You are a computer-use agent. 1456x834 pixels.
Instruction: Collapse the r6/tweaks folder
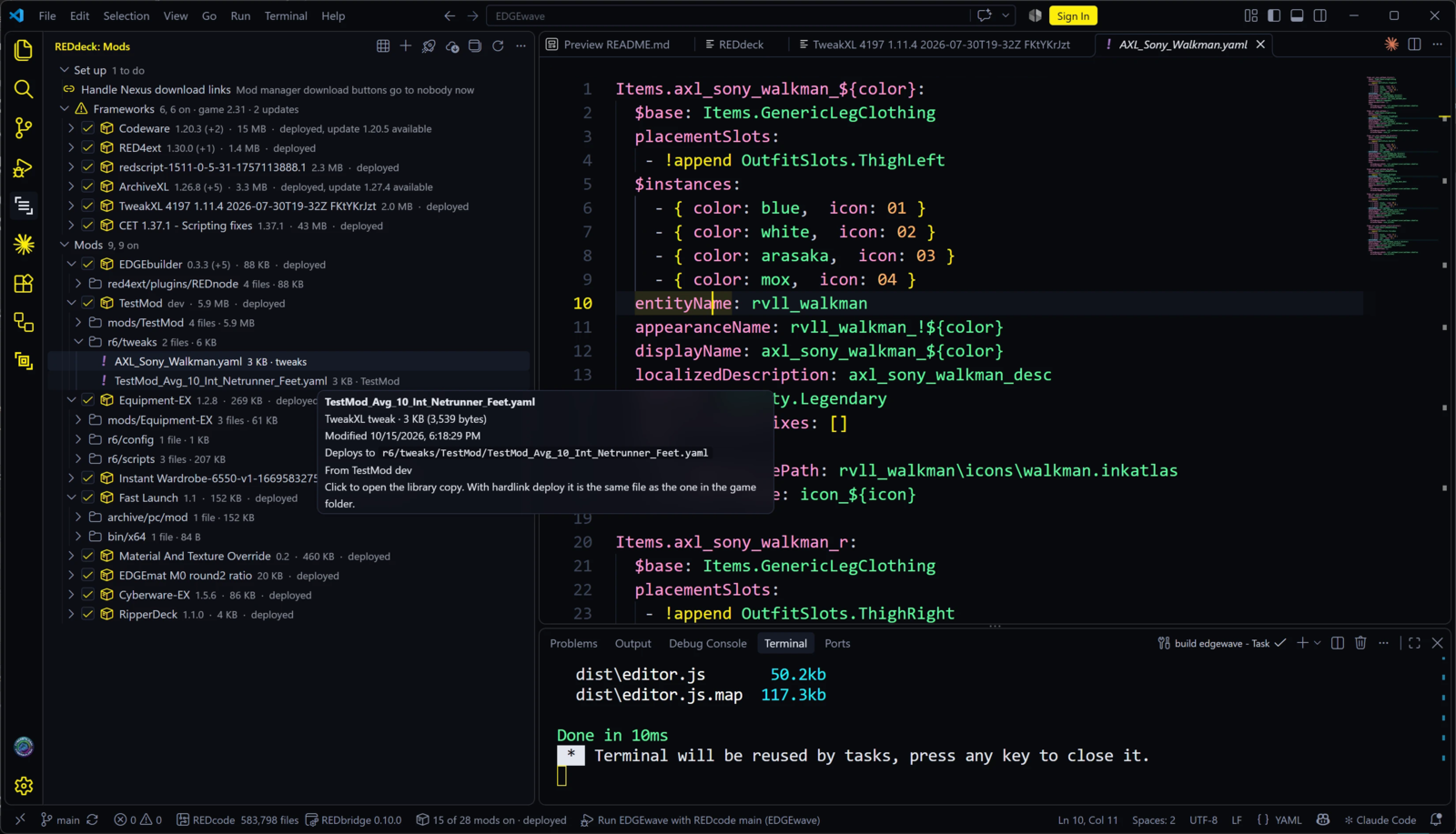click(x=78, y=342)
